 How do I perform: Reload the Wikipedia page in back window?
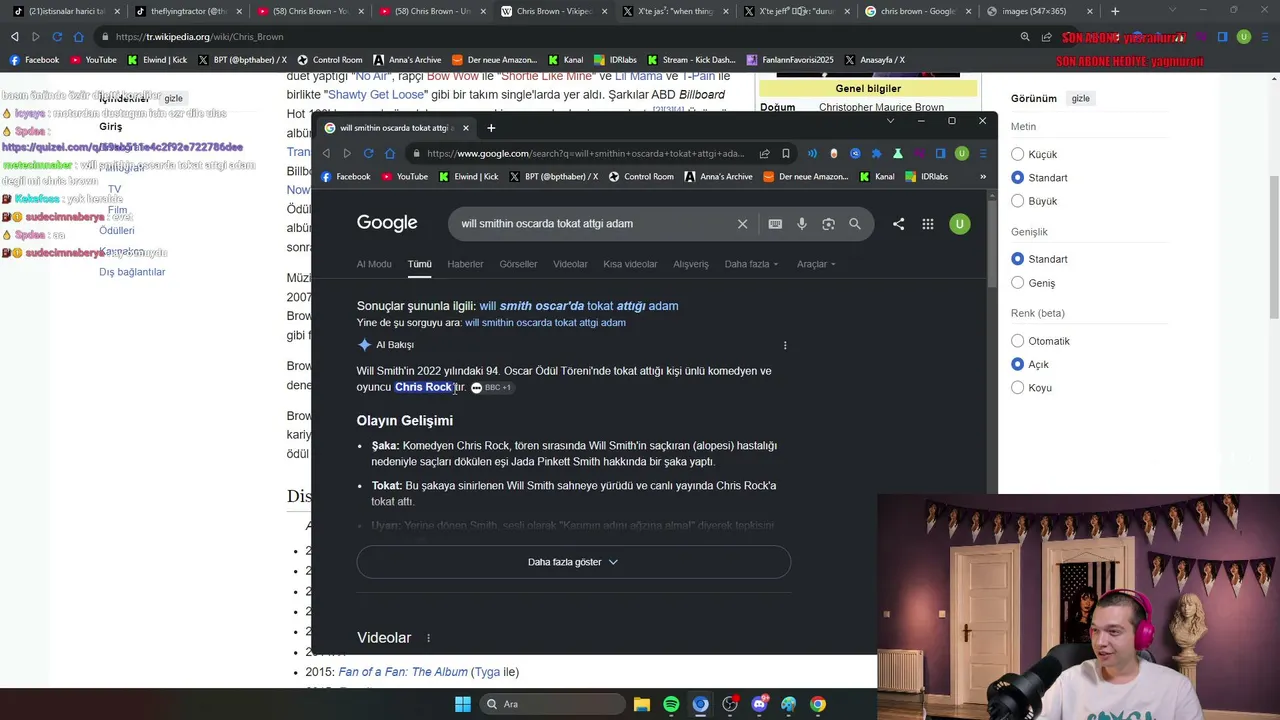57,37
